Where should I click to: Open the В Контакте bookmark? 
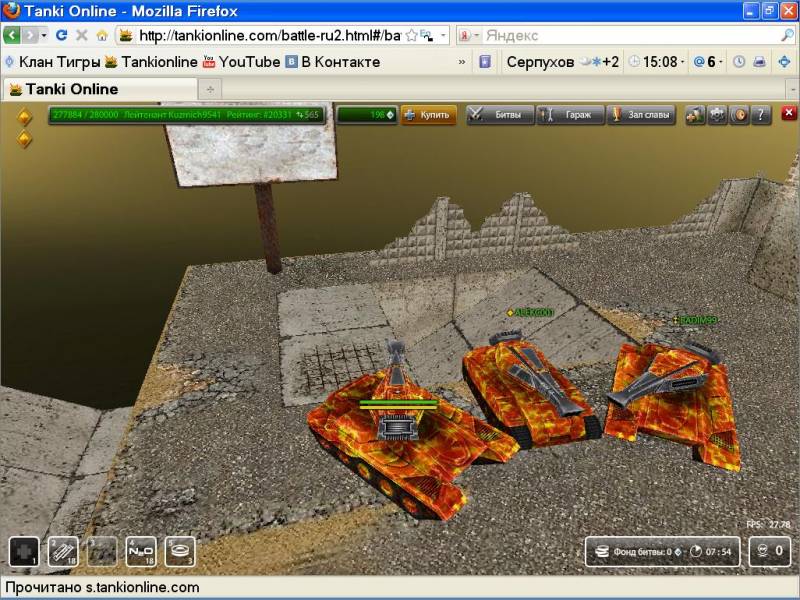click(333, 62)
